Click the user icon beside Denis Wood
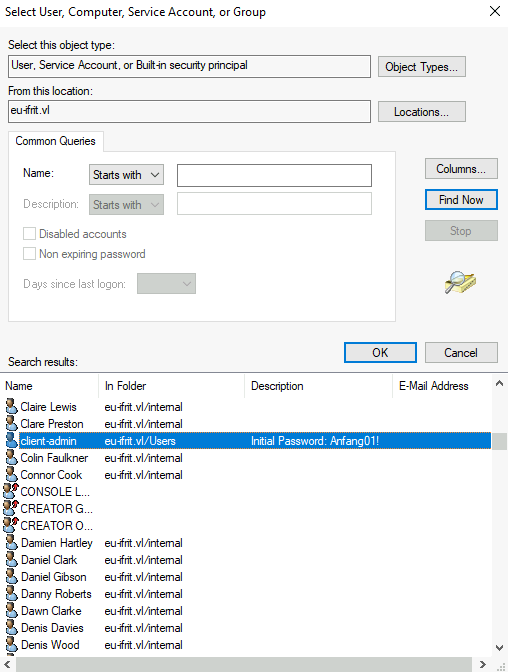The height and width of the screenshot is (672, 508). click(12, 645)
